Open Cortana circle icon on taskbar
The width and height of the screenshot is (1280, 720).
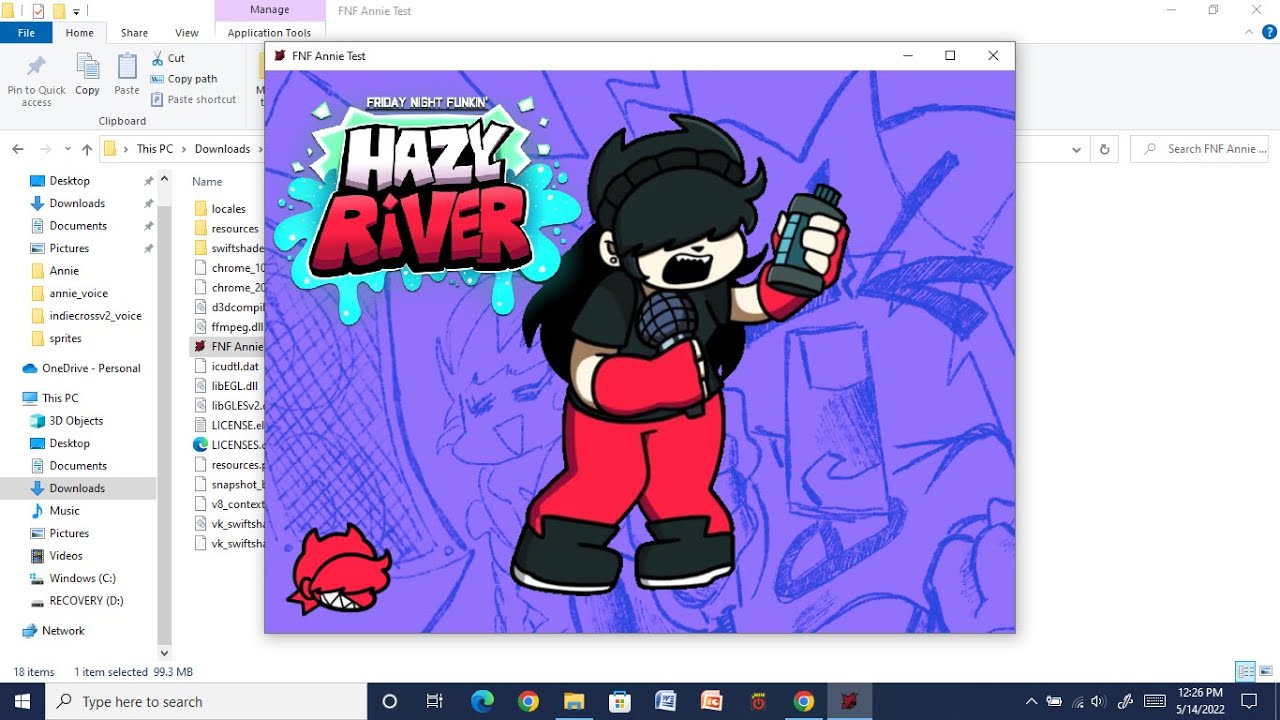(x=390, y=701)
